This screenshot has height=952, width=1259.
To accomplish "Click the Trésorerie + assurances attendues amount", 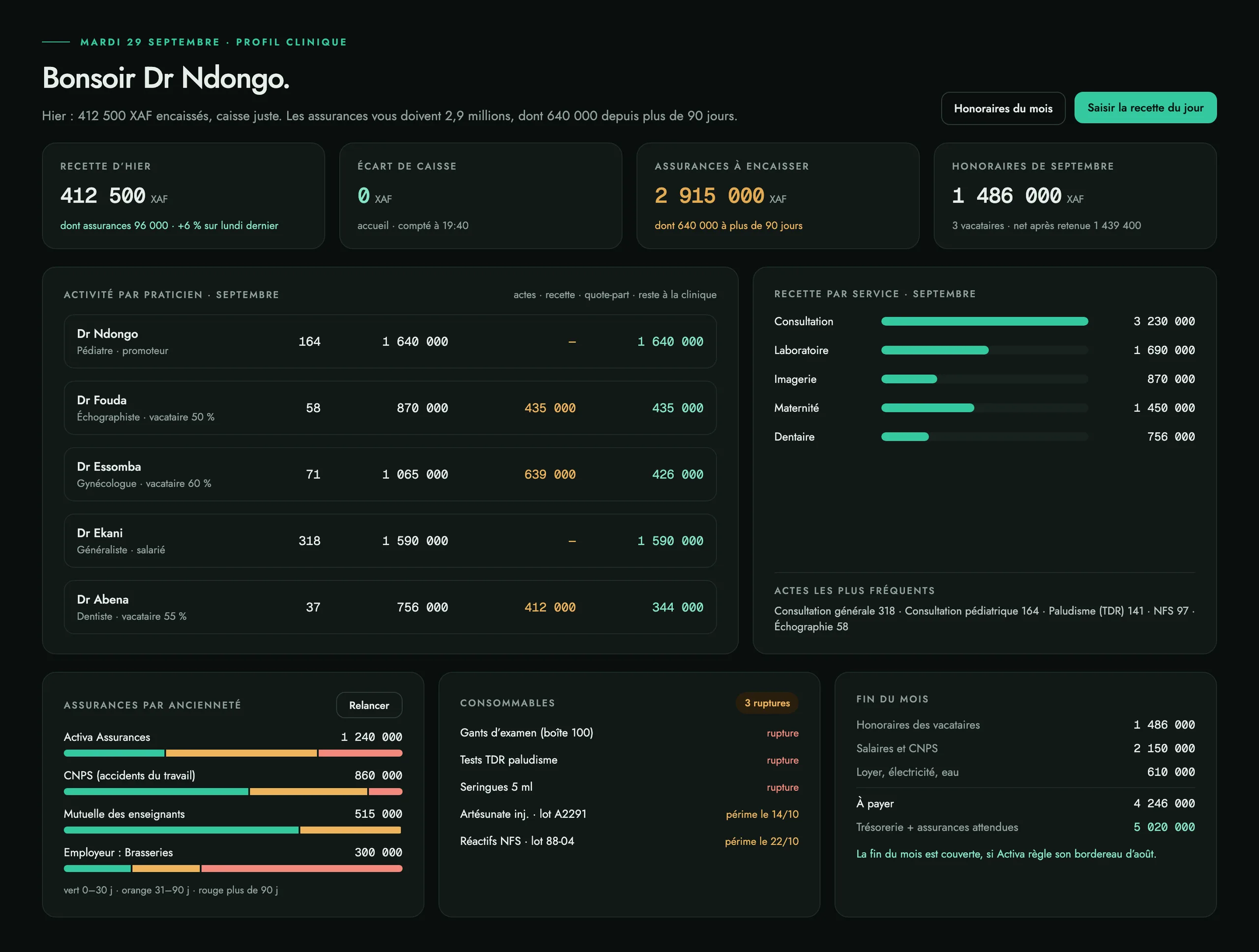I will pyautogui.click(x=1164, y=827).
